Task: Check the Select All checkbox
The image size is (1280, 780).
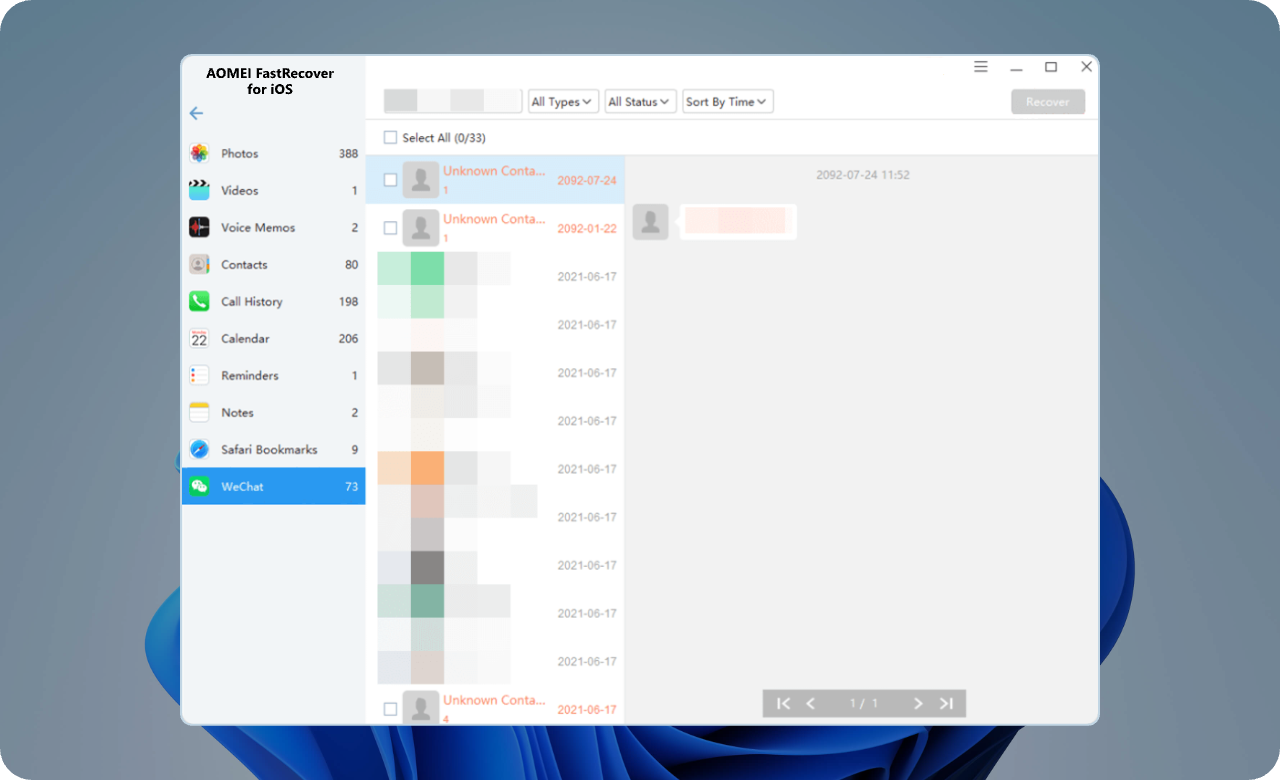Action: (391, 137)
